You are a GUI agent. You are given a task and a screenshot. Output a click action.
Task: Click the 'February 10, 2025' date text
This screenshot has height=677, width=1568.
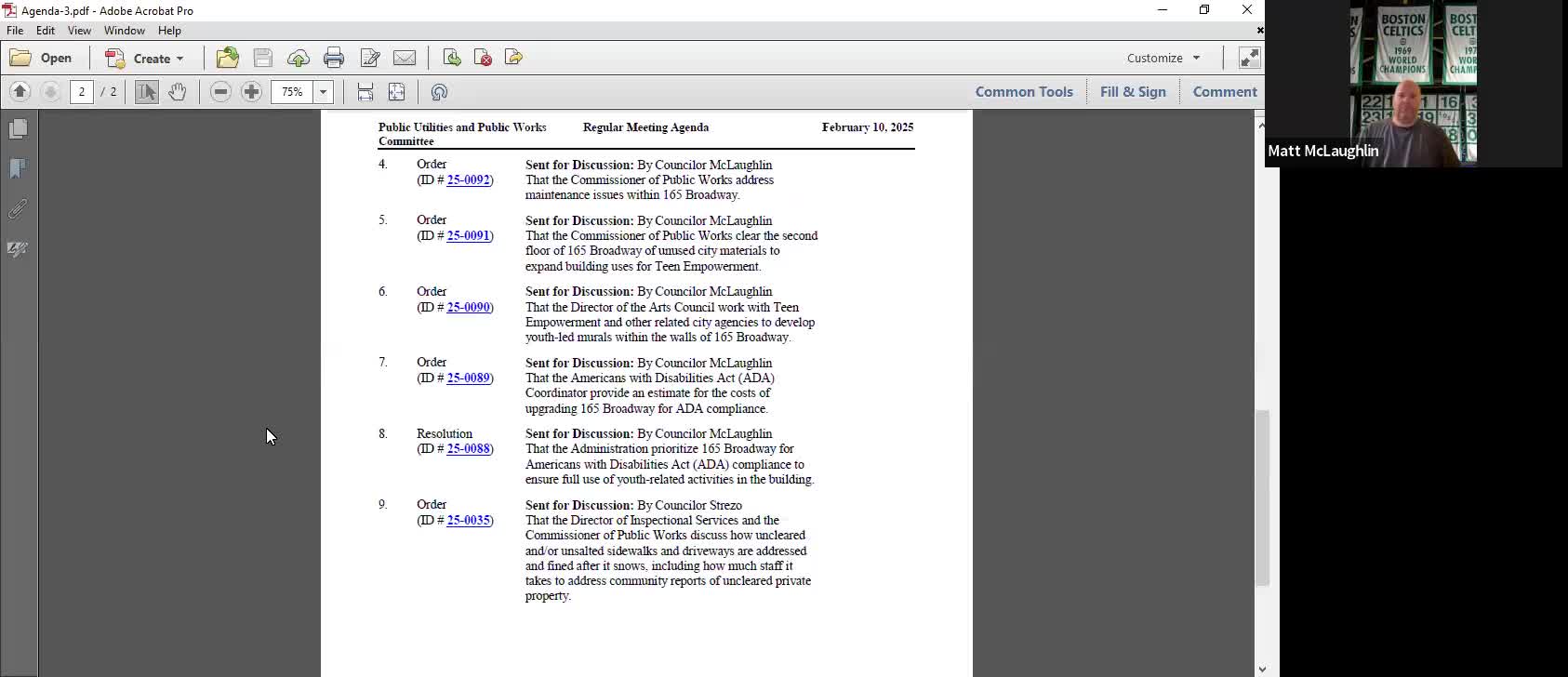pyautogui.click(x=868, y=127)
